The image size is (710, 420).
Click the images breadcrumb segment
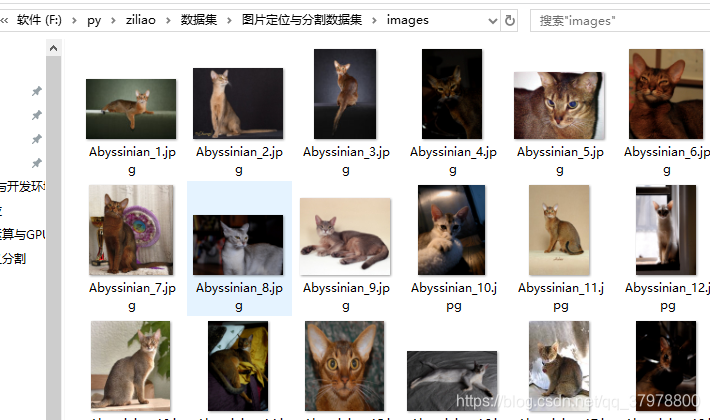(408, 20)
